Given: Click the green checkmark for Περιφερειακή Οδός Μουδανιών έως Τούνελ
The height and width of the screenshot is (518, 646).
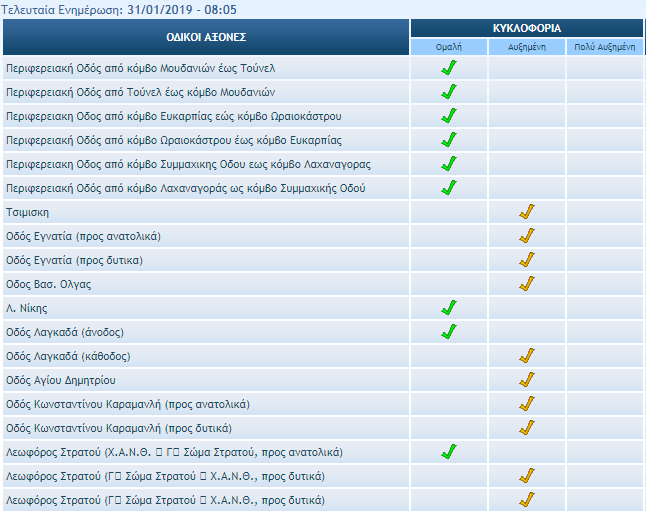Looking at the screenshot, I should [449, 68].
